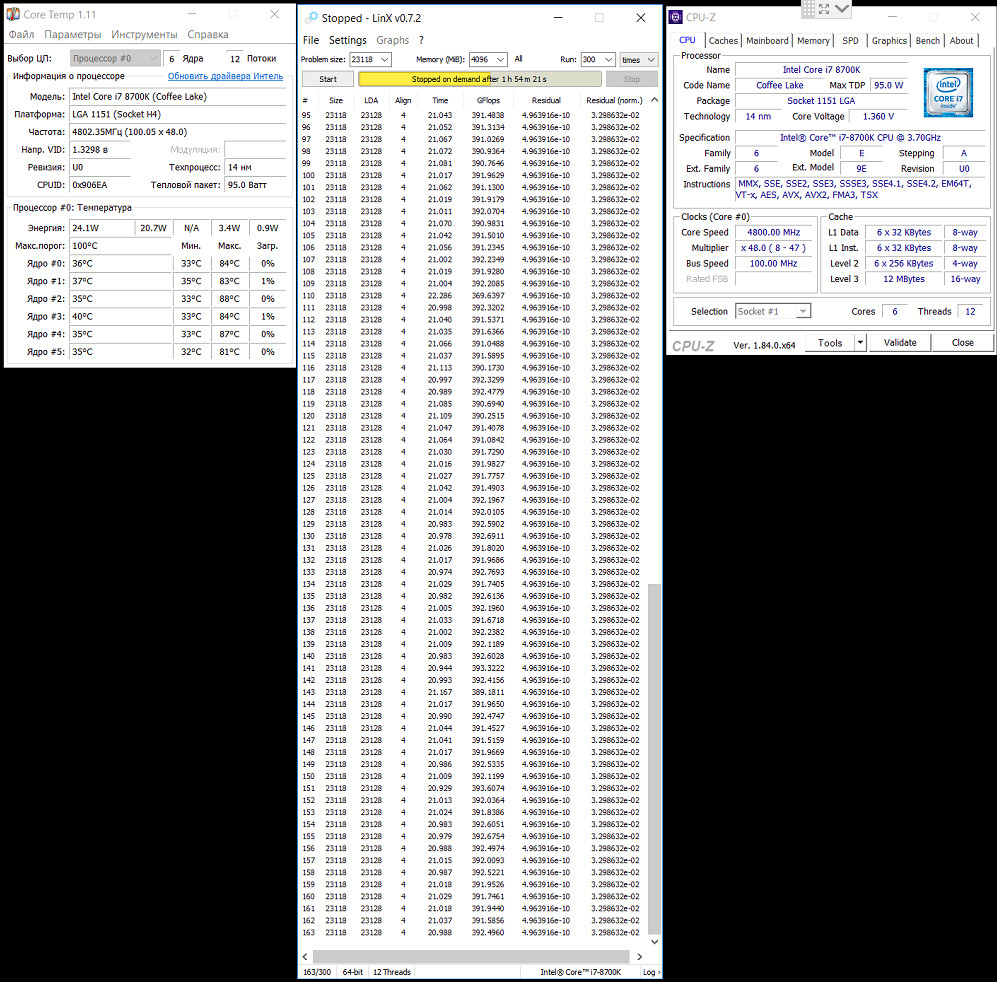Click the Core Voltage 1.360 V value

click(878, 116)
